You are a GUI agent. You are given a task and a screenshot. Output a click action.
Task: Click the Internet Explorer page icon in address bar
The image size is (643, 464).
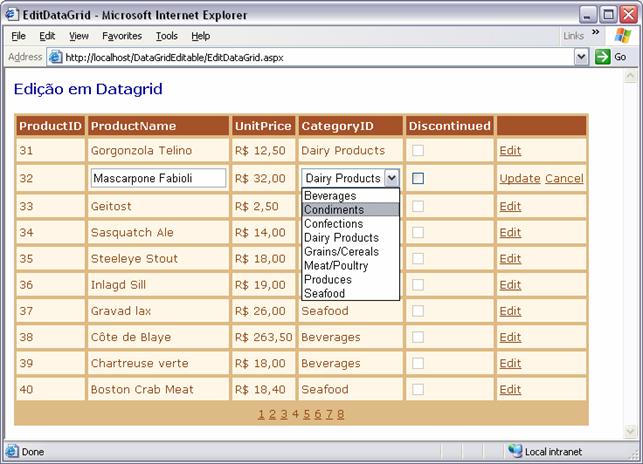(55, 57)
